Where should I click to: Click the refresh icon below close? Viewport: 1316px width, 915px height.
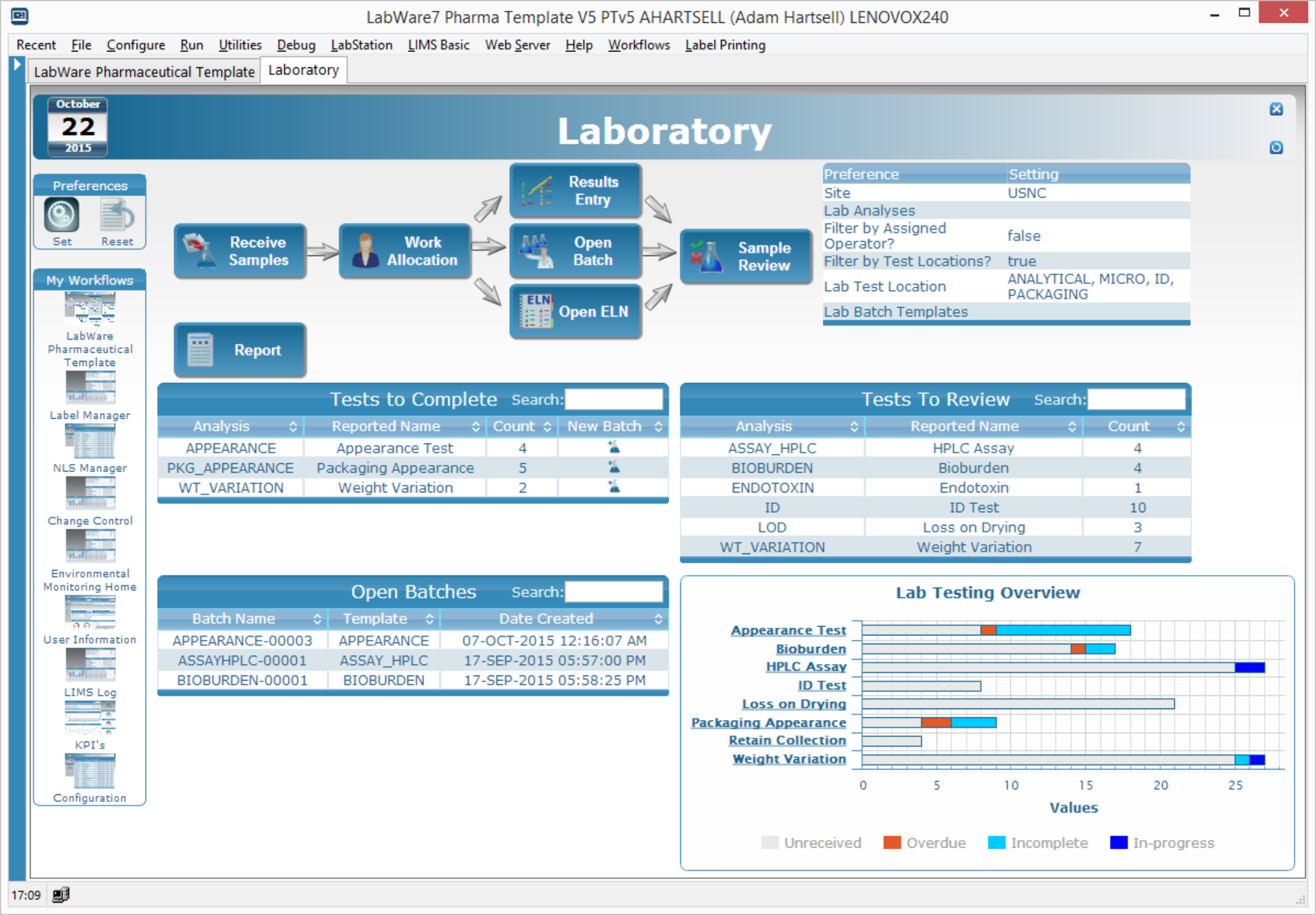pyautogui.click(x=1275, y=147)
